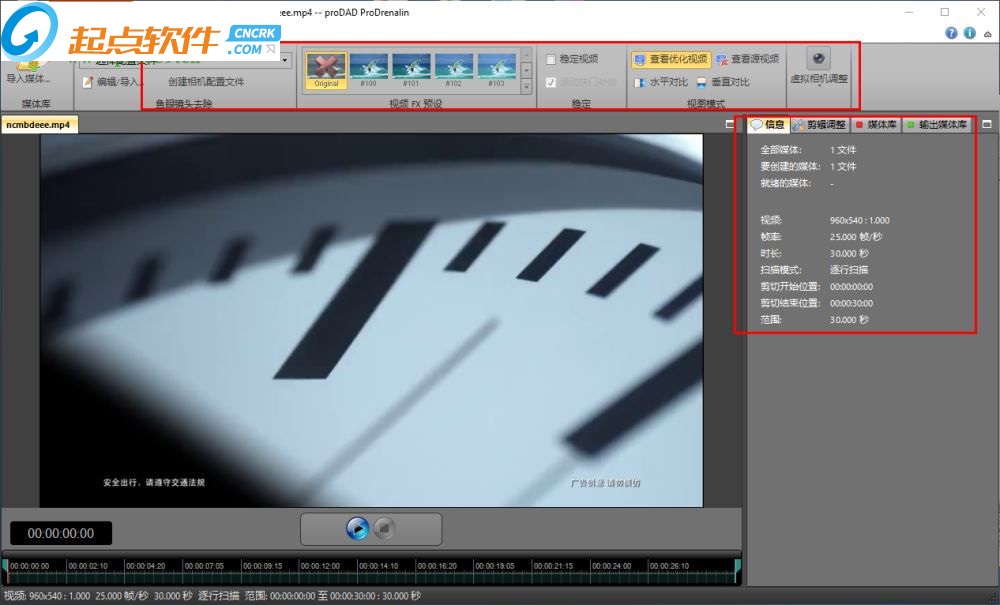Expand the video FX presets gallery

pos(527,87)
